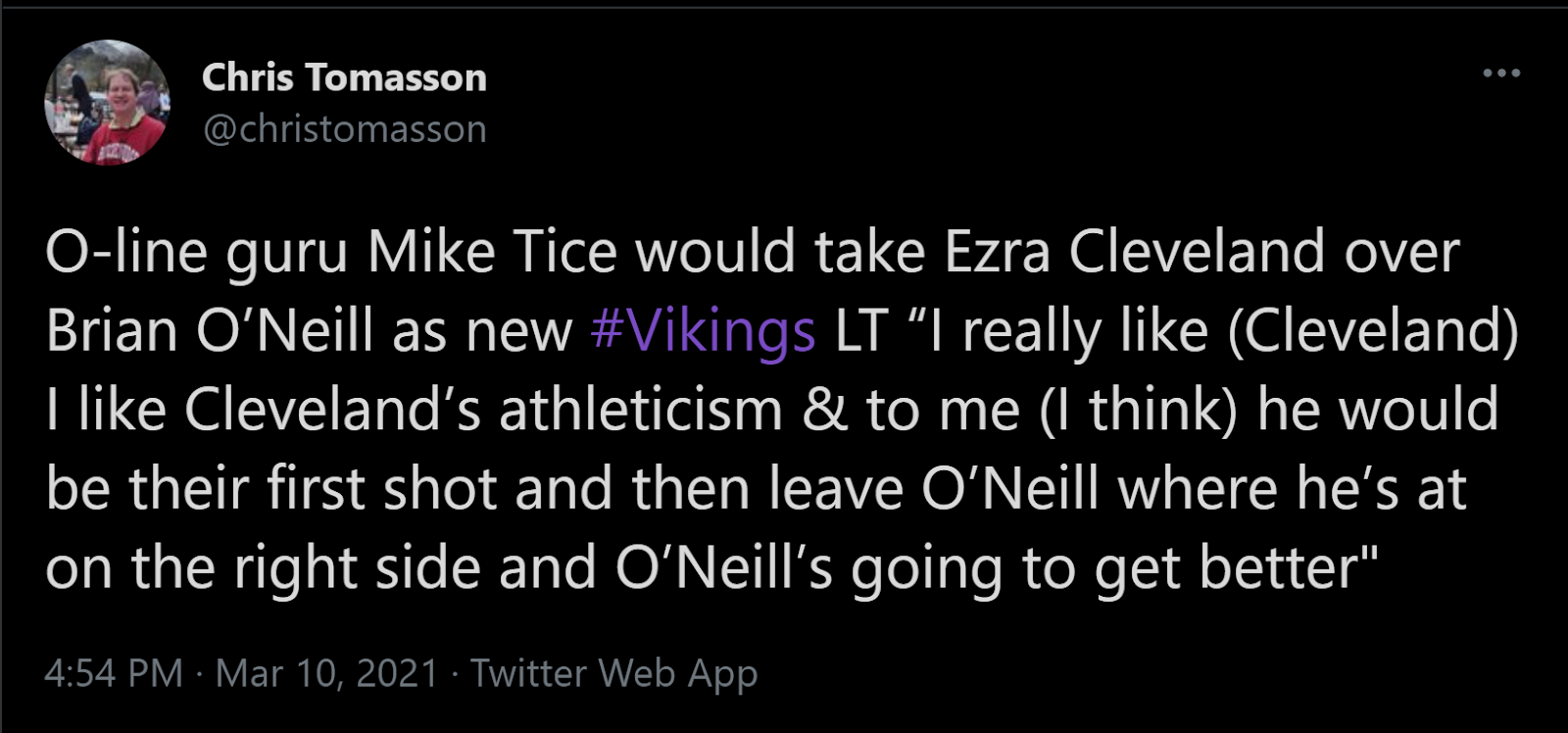Click the LT abbreviation after #Vikings
This screenshot has width=1568, height=733.
click(861, 331)
